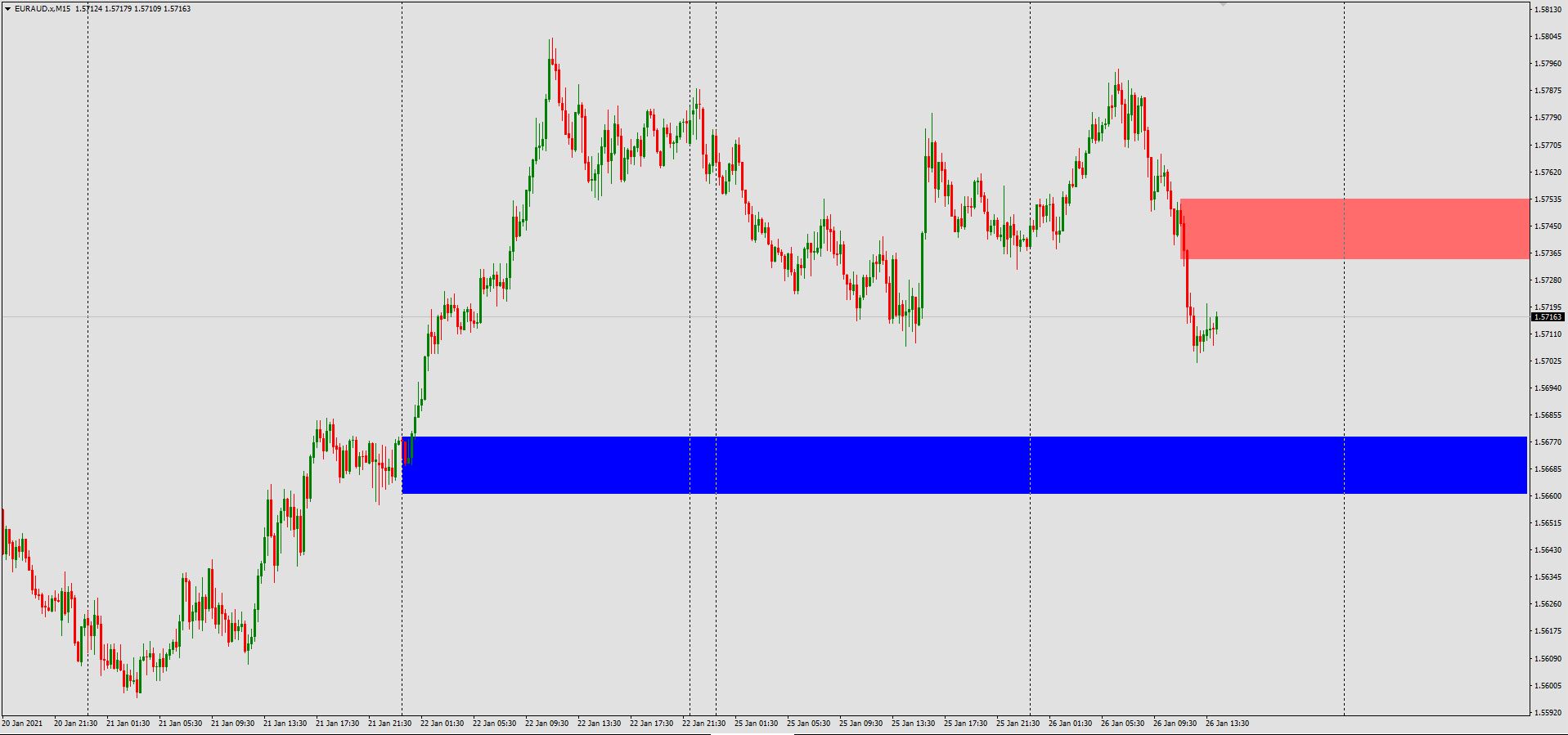Click the 1.57535 price axis label

[1548, 199]
